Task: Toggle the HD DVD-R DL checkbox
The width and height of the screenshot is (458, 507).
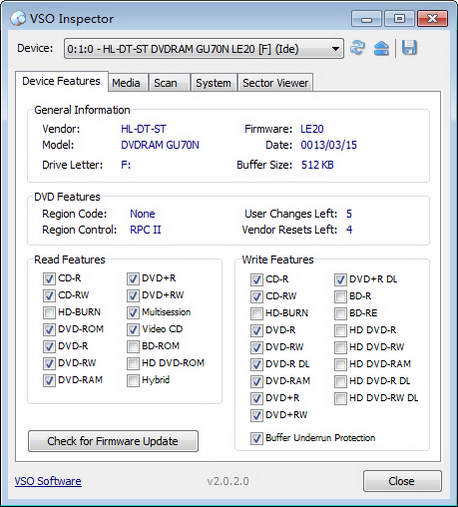Action: click(x=340, y=381)
